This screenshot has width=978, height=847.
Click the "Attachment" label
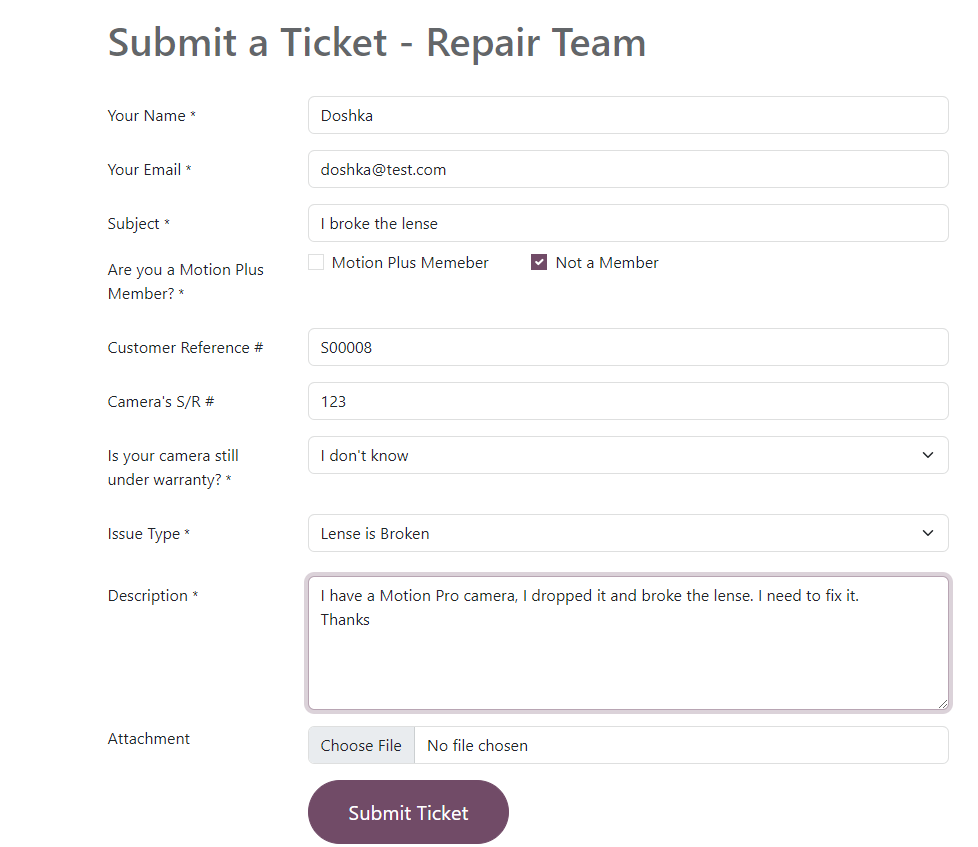pyautogui.click(x=149, y=739)
